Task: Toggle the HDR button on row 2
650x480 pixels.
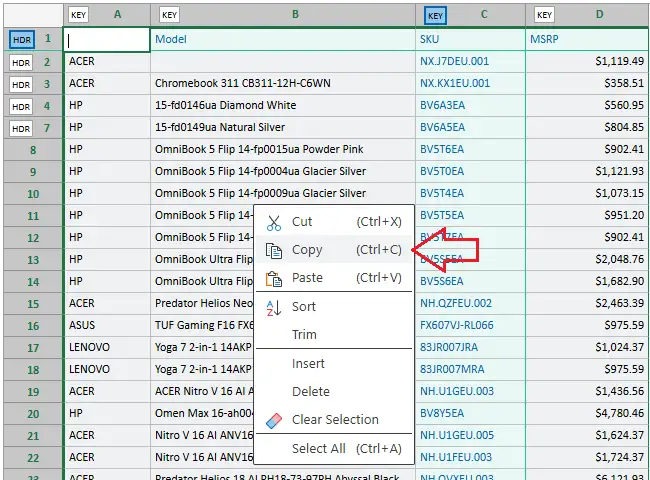Action: 21,63
